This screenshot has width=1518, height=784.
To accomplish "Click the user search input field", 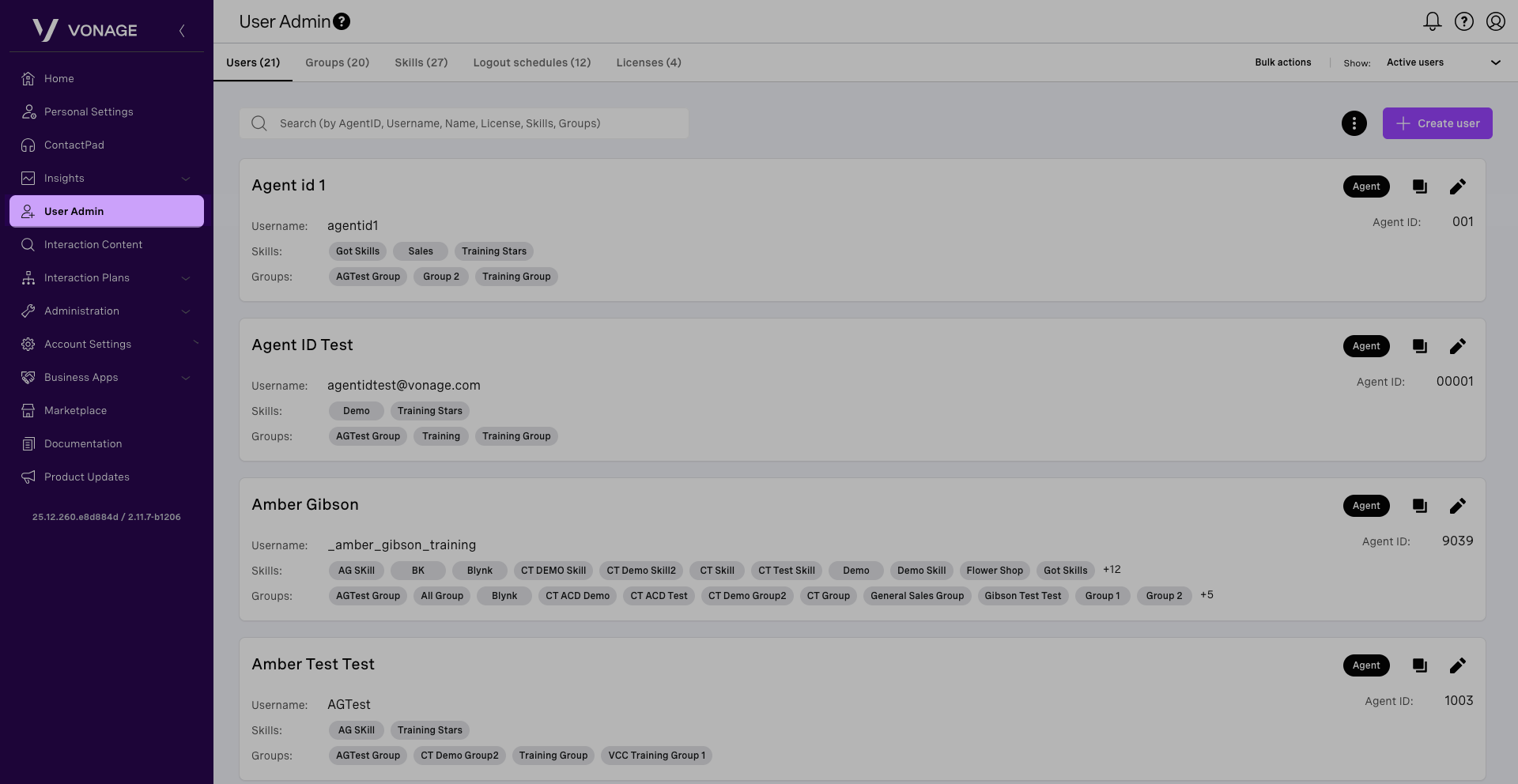I will point(474,123).
